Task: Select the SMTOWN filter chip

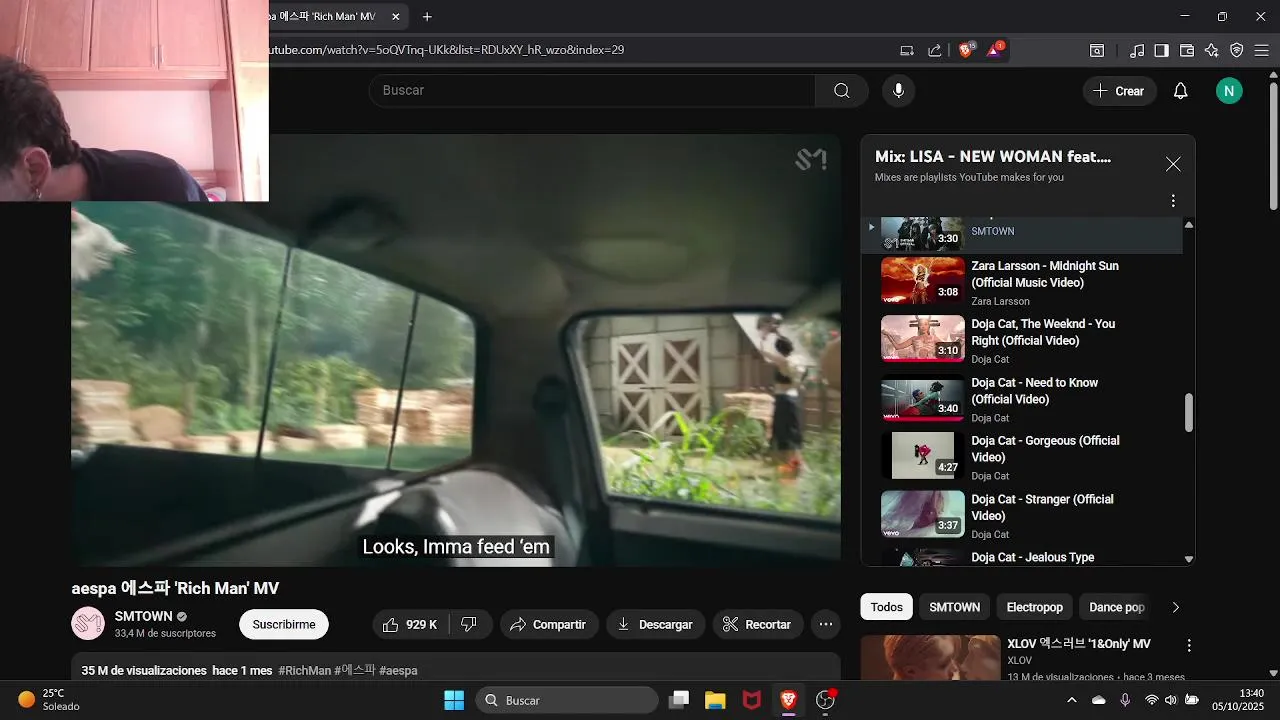Action: (x=954, y=607)
